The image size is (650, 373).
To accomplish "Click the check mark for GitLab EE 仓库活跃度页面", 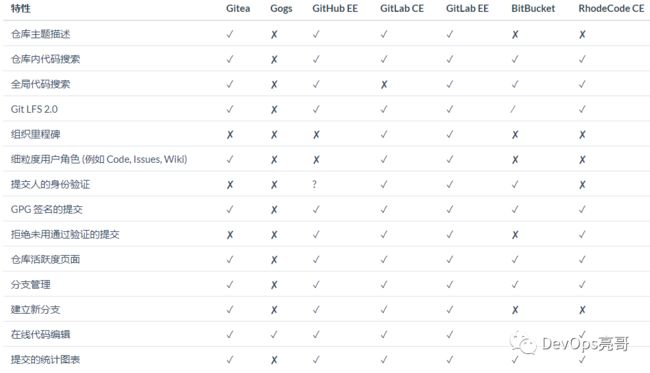I will (450, 260).
